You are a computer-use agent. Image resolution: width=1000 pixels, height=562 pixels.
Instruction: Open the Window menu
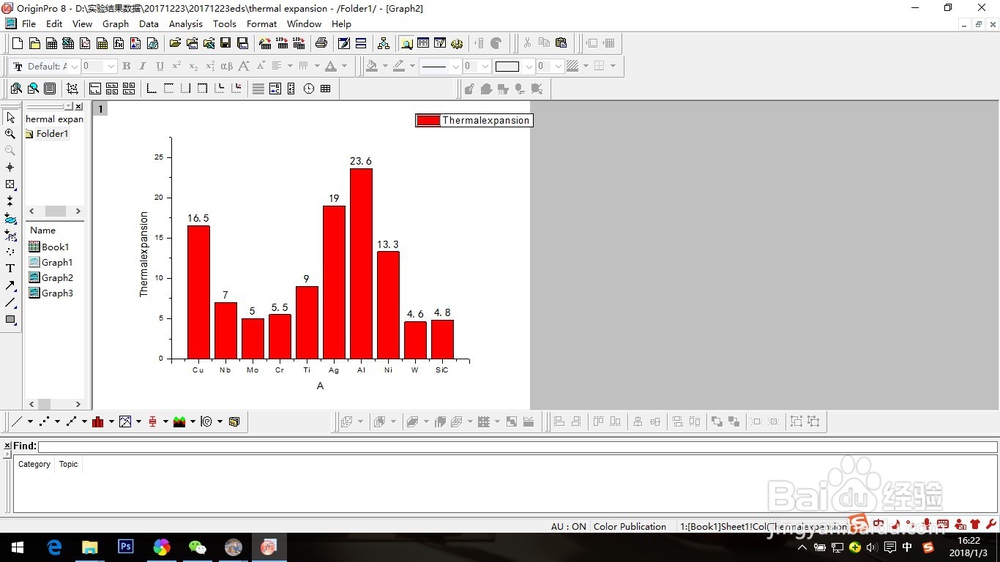coord(304,24)
